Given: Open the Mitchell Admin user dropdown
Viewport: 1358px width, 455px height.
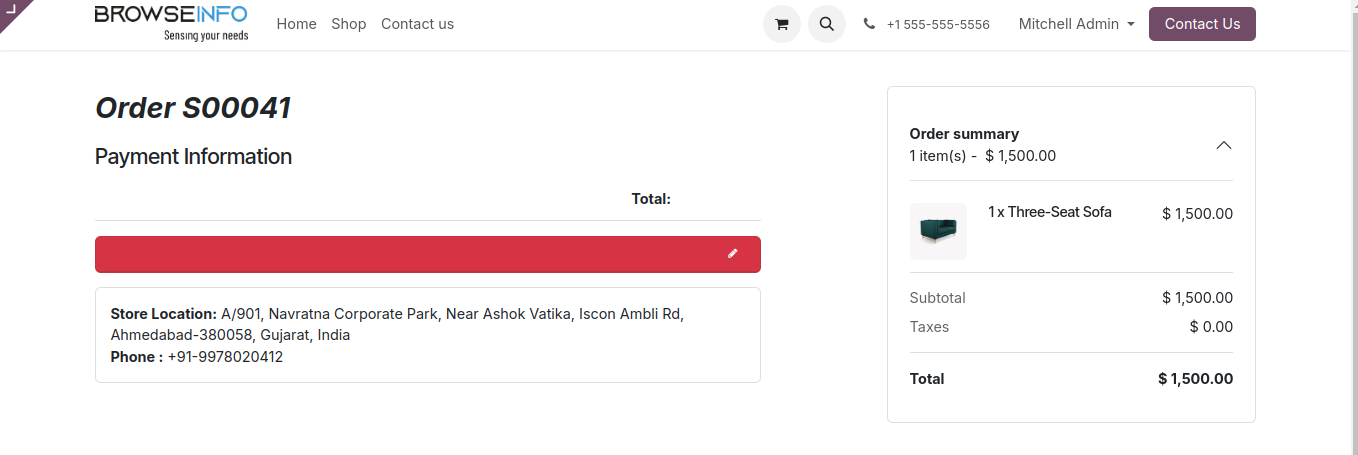Looking at the screenshot, I should coord(1076,24).
